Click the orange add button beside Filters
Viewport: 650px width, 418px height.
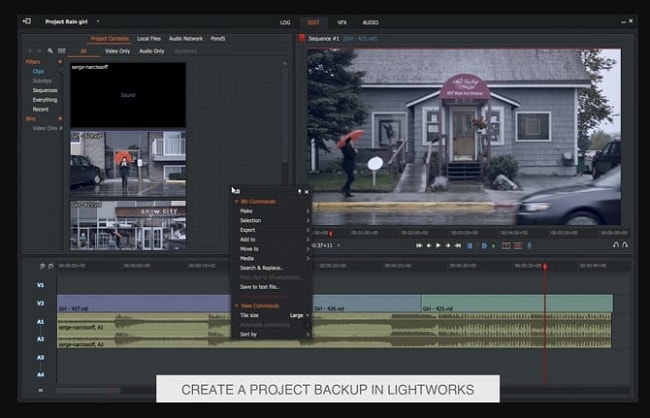tap(60, 62)
